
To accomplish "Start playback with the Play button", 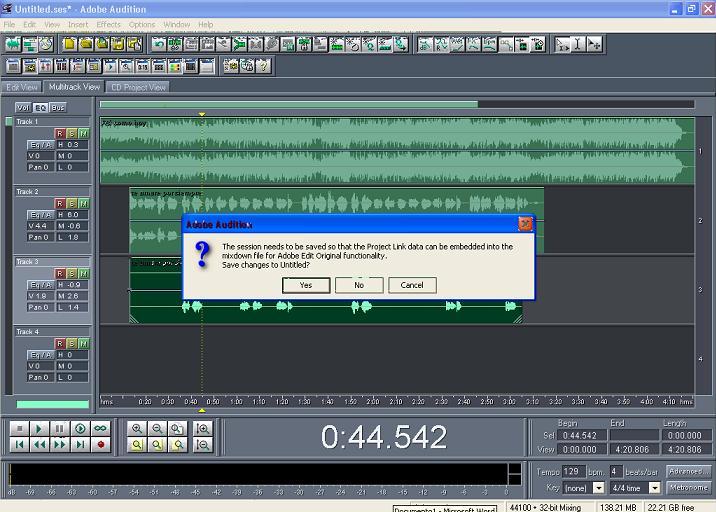I will 39,428.
